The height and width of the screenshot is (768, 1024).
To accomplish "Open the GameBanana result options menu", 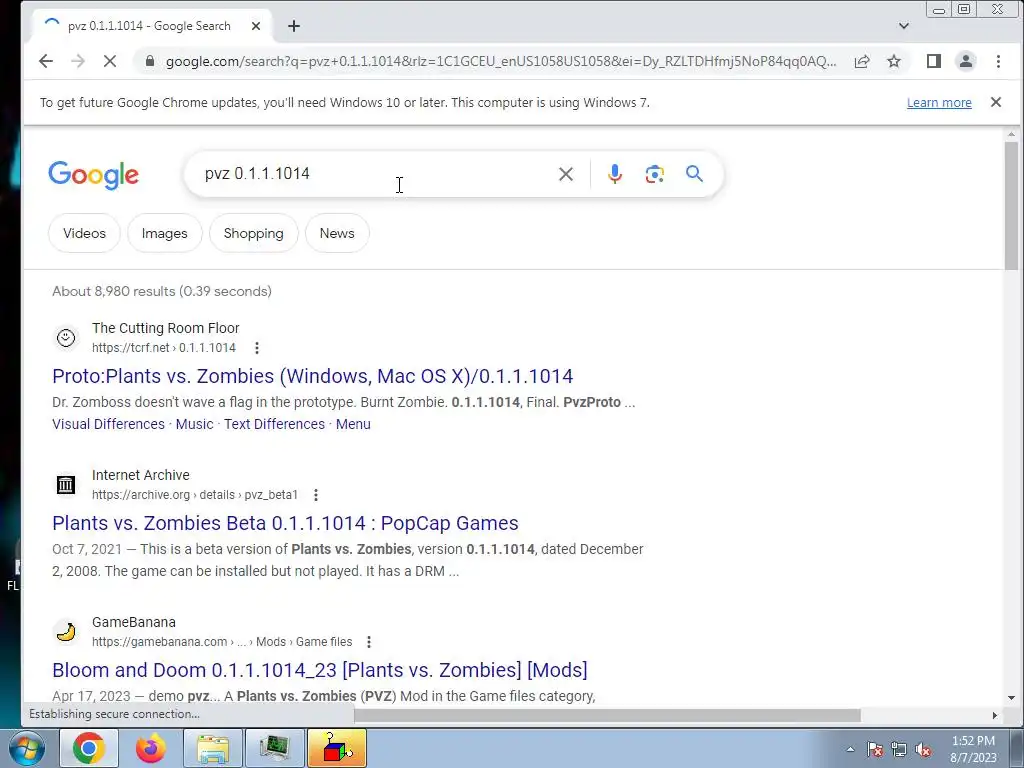I will 369,642.
